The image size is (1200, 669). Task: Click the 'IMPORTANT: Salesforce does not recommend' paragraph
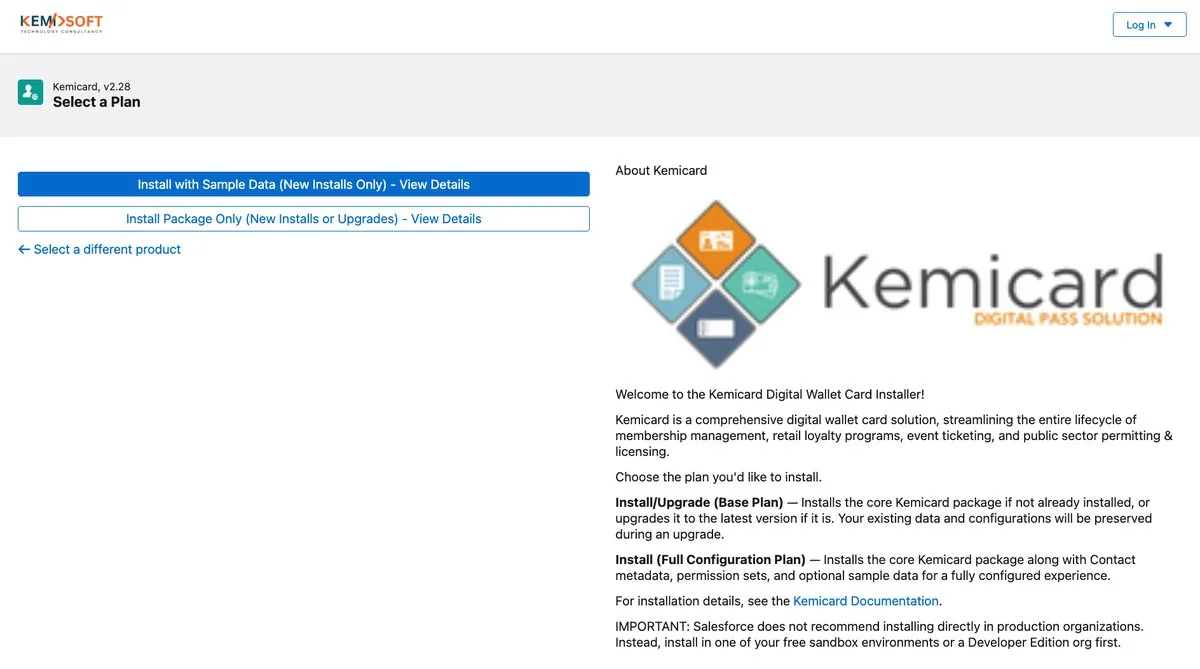(x=880, y=634)
